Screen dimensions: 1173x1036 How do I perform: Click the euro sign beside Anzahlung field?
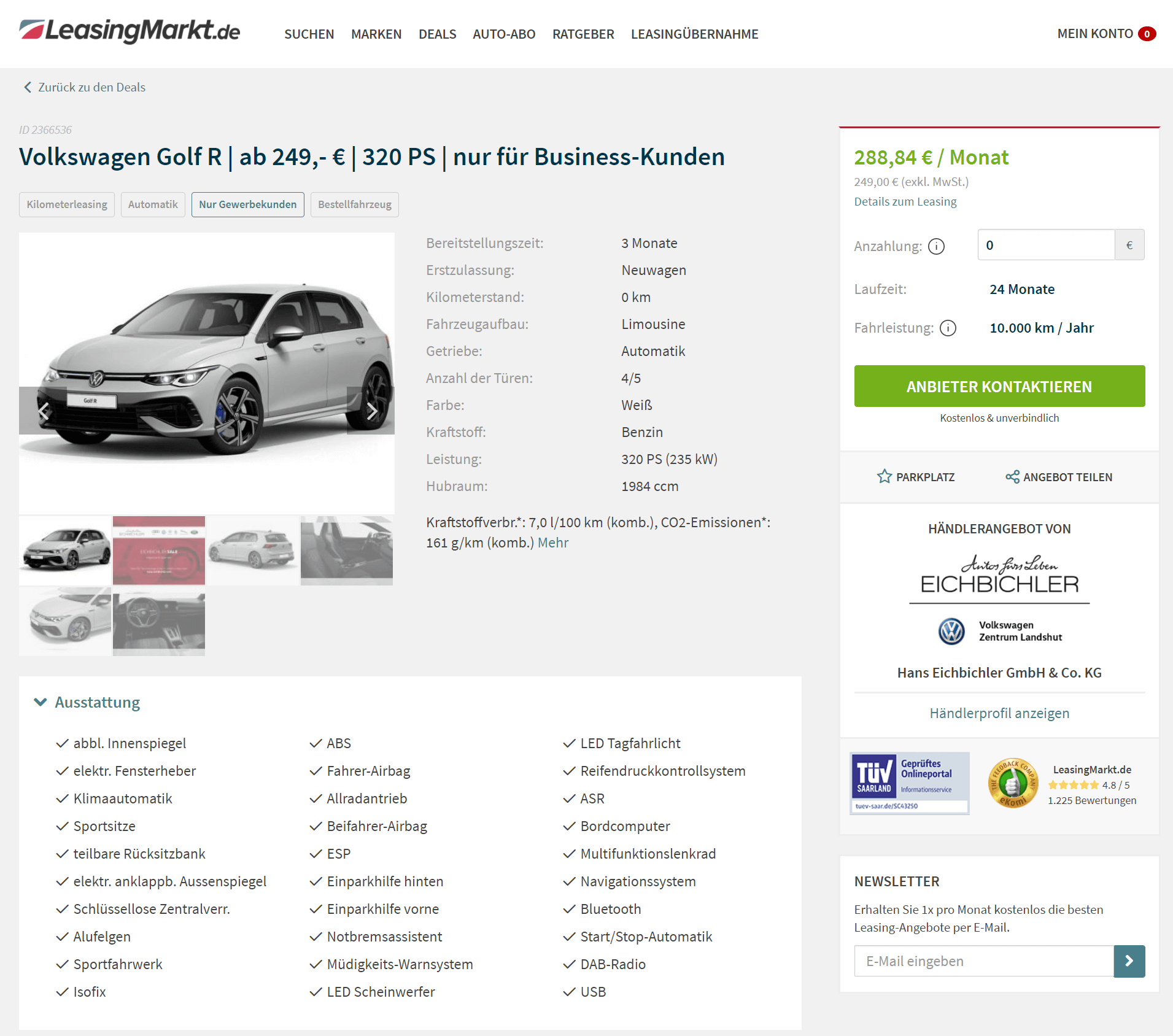pos(1129,245)
